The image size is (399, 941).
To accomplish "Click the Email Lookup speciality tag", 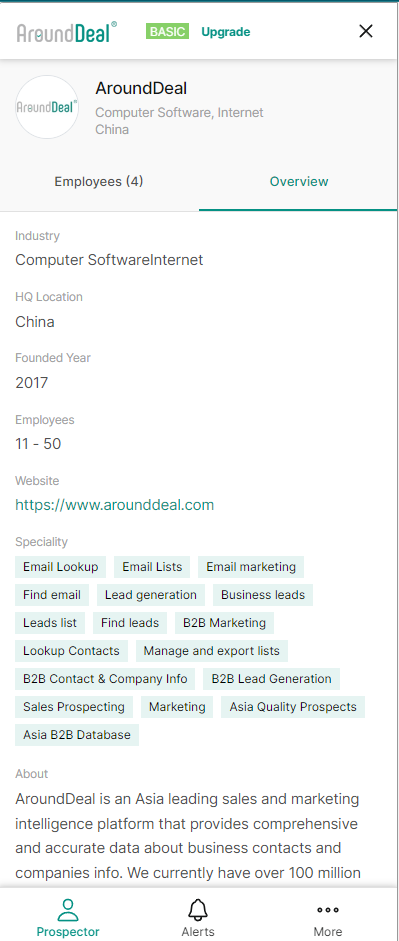I will coord(61,567).
